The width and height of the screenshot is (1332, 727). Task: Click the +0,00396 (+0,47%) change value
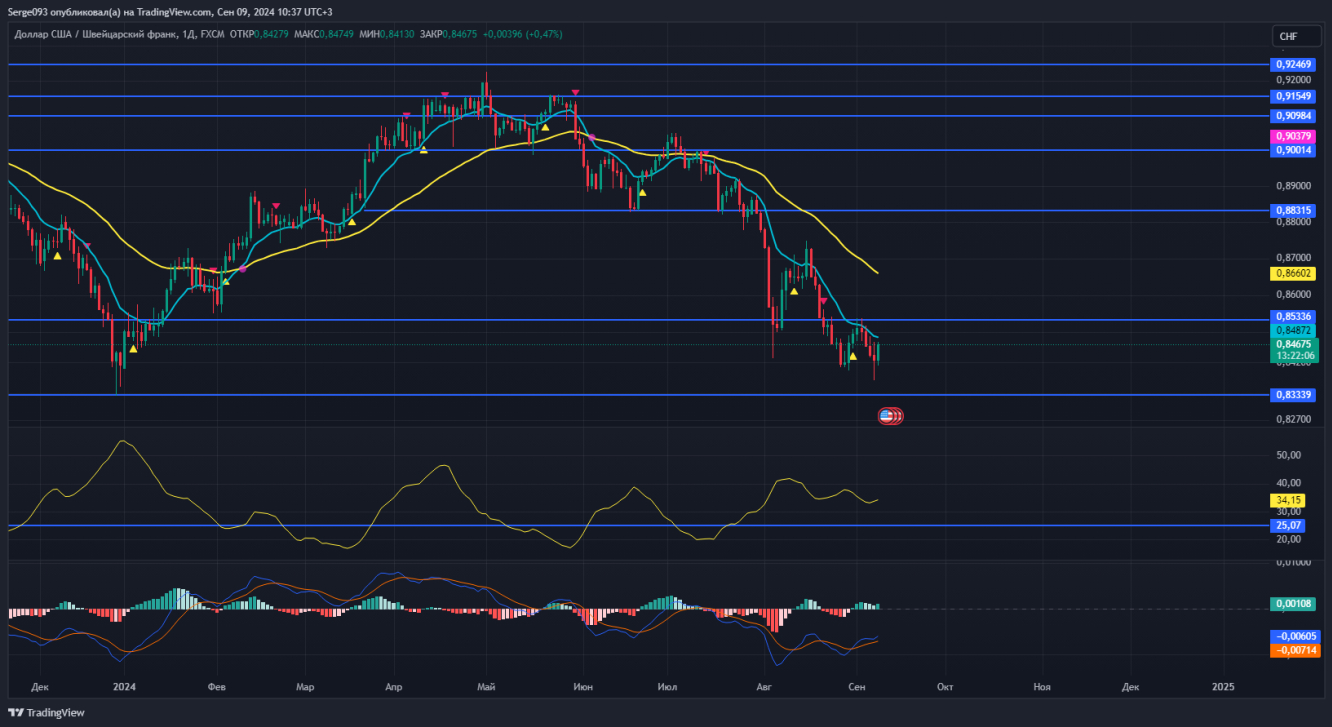point(522,34)
